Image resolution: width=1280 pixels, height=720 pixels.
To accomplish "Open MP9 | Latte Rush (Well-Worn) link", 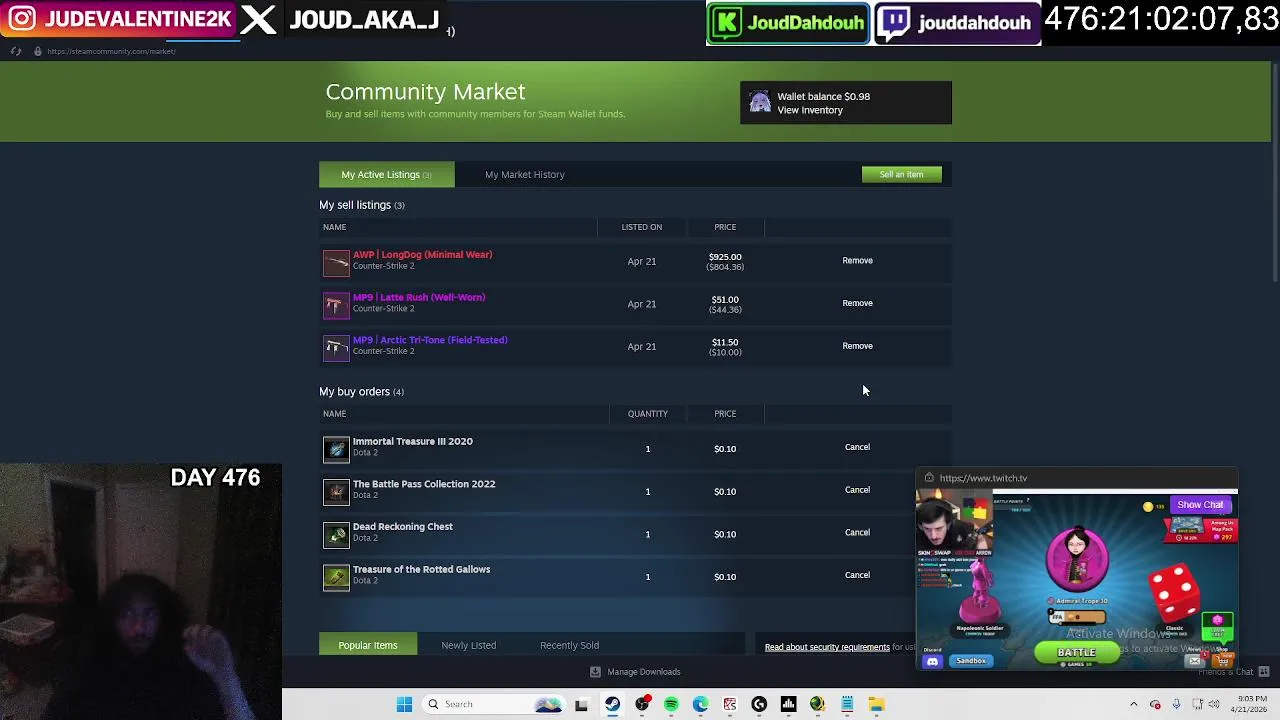I will pos(418,297).
